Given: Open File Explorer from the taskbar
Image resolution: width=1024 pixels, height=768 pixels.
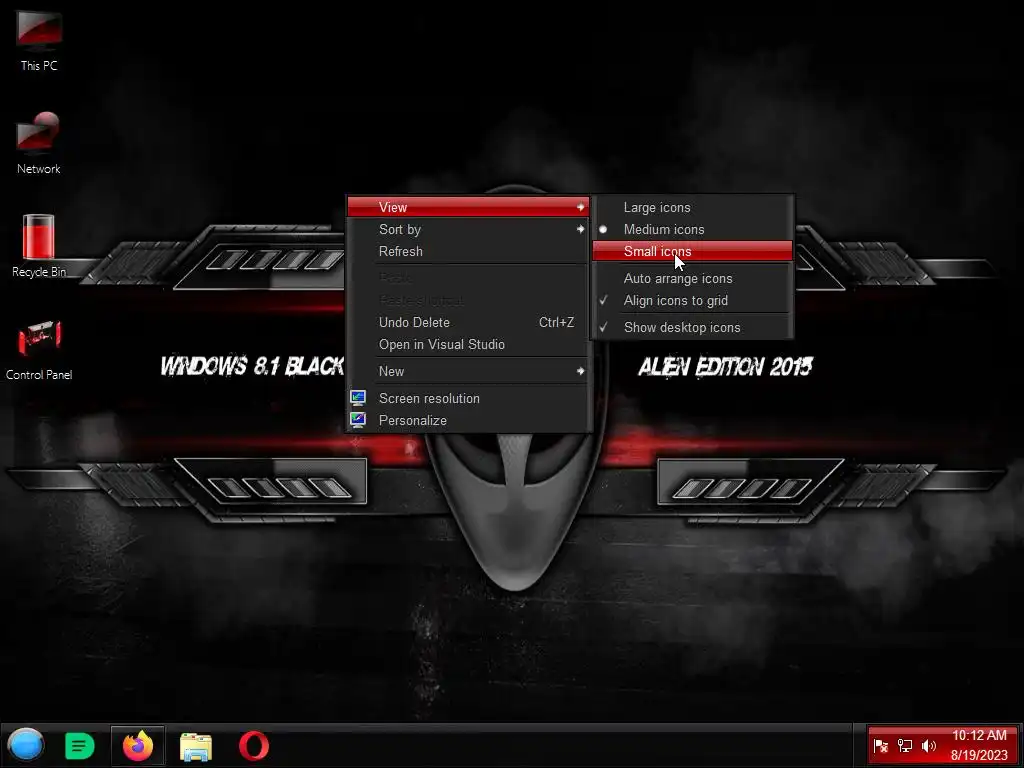Looking at the screenshot, I should pyautogui.click(x=195, y=746).
